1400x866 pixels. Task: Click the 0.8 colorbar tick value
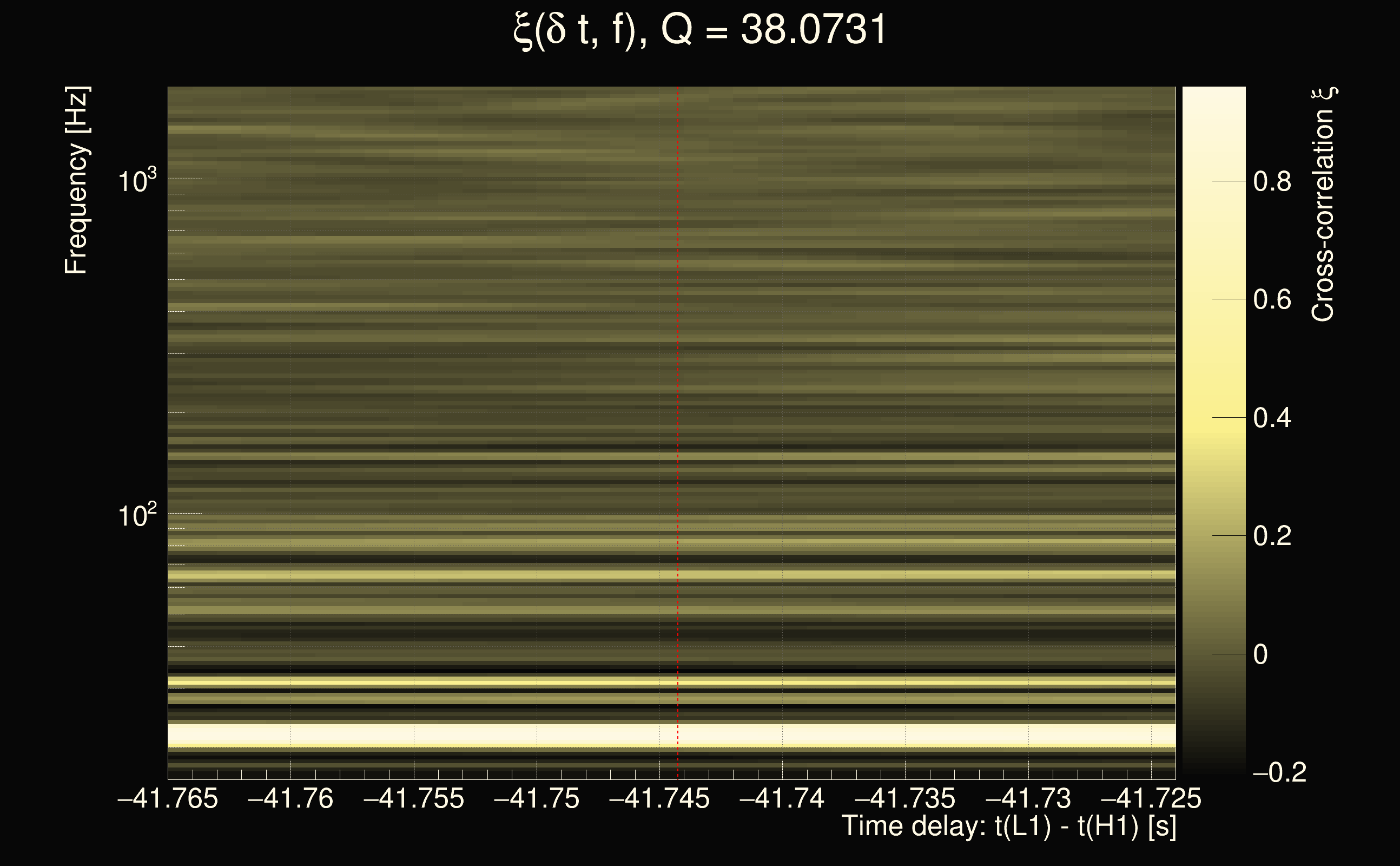[x=1272, y=181]
